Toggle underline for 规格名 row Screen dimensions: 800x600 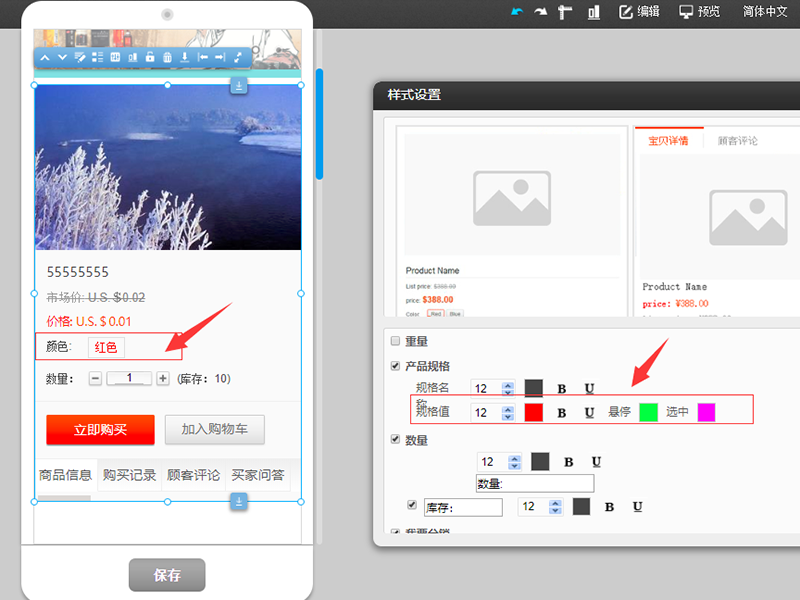(x=589, y=388)
